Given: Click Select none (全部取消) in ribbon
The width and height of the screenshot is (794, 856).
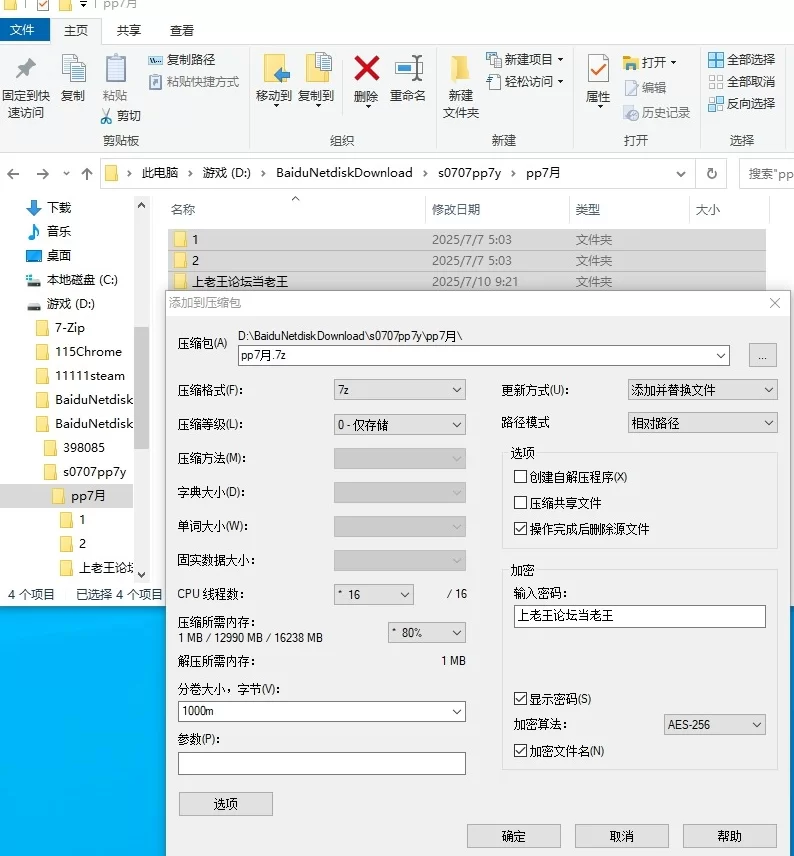Looking at the screenshot, I should 742,82.
